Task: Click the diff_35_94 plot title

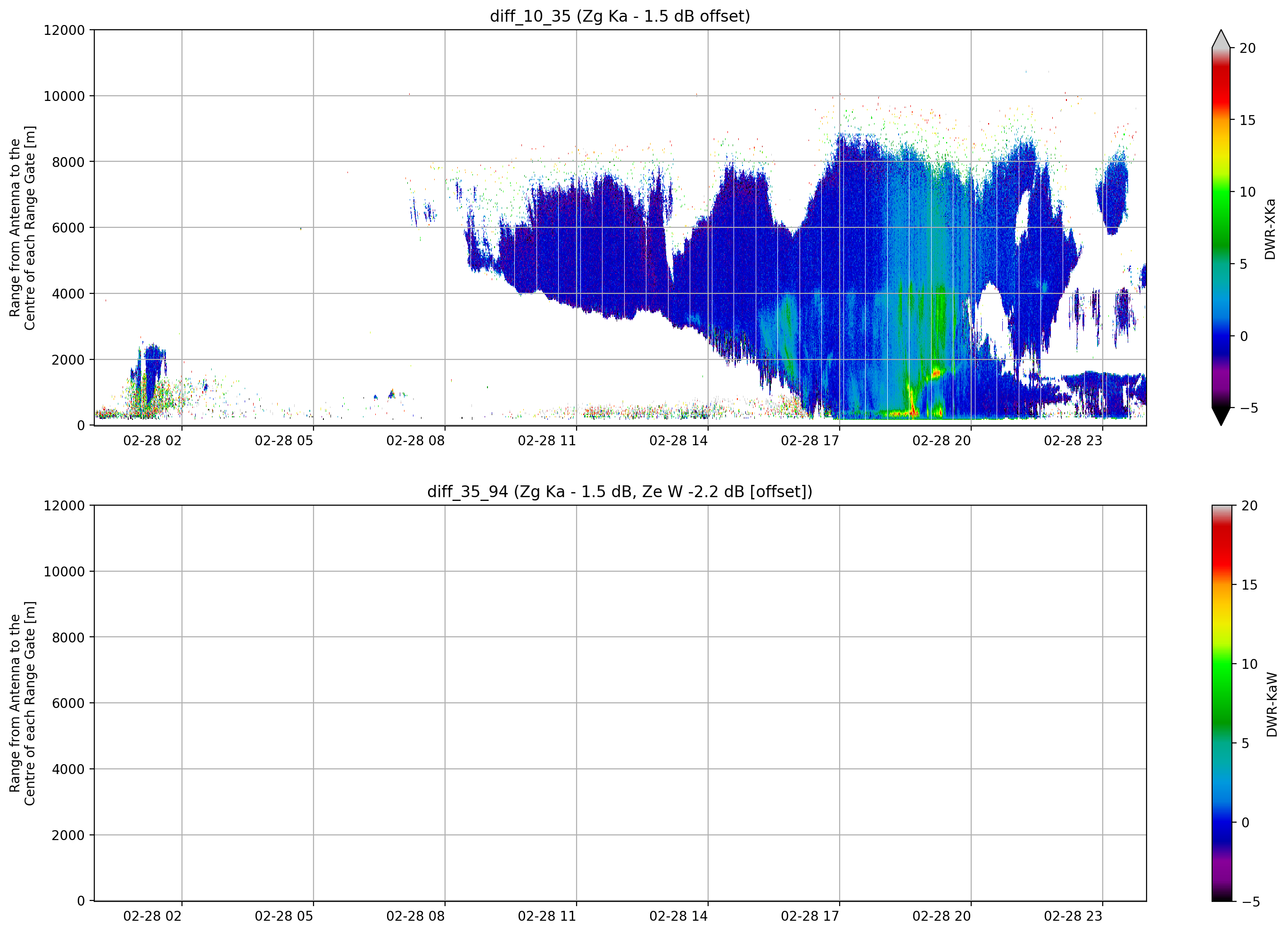Action: click(619, 491)
